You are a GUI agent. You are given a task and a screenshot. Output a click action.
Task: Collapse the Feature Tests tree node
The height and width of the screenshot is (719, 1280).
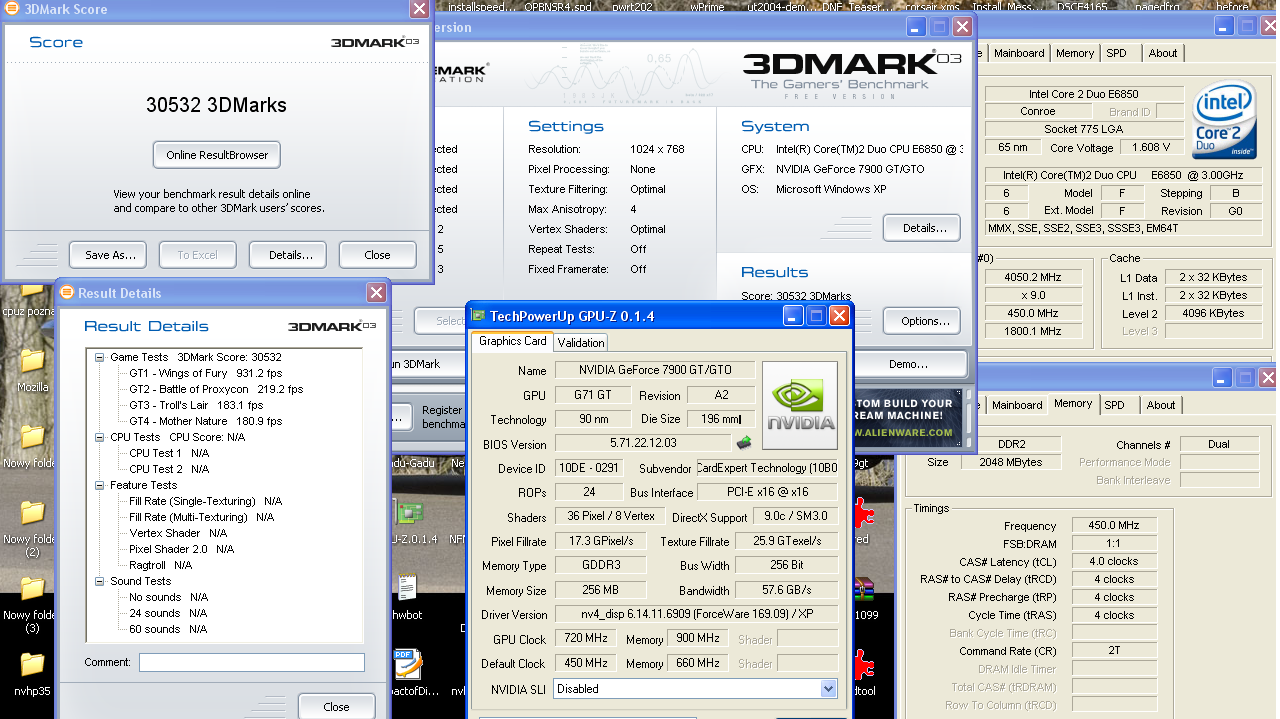[100, 485]
